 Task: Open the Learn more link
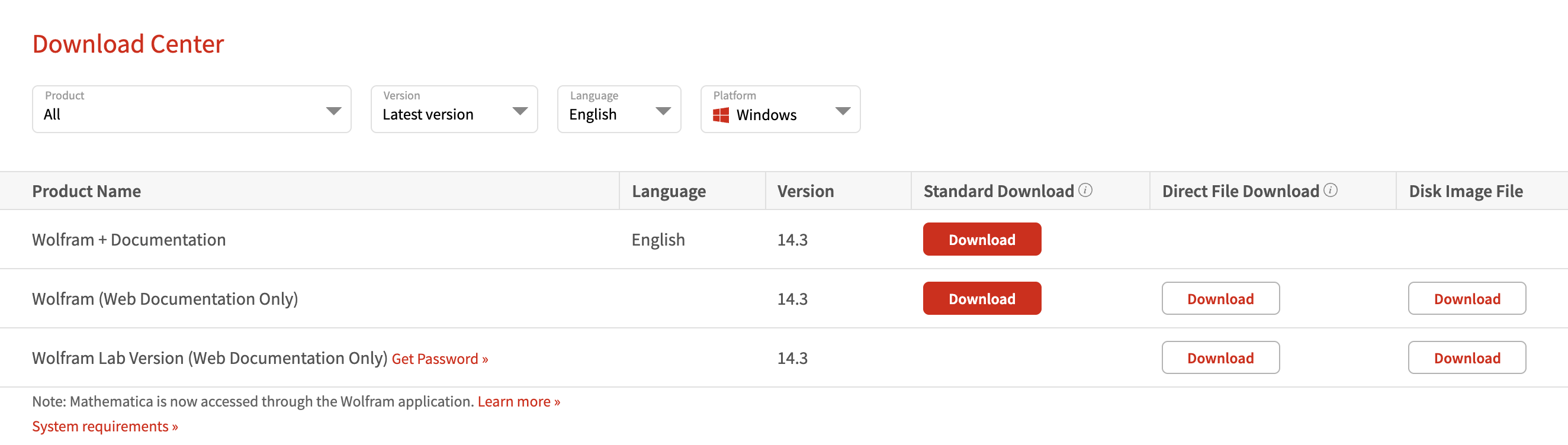[519, 402]
